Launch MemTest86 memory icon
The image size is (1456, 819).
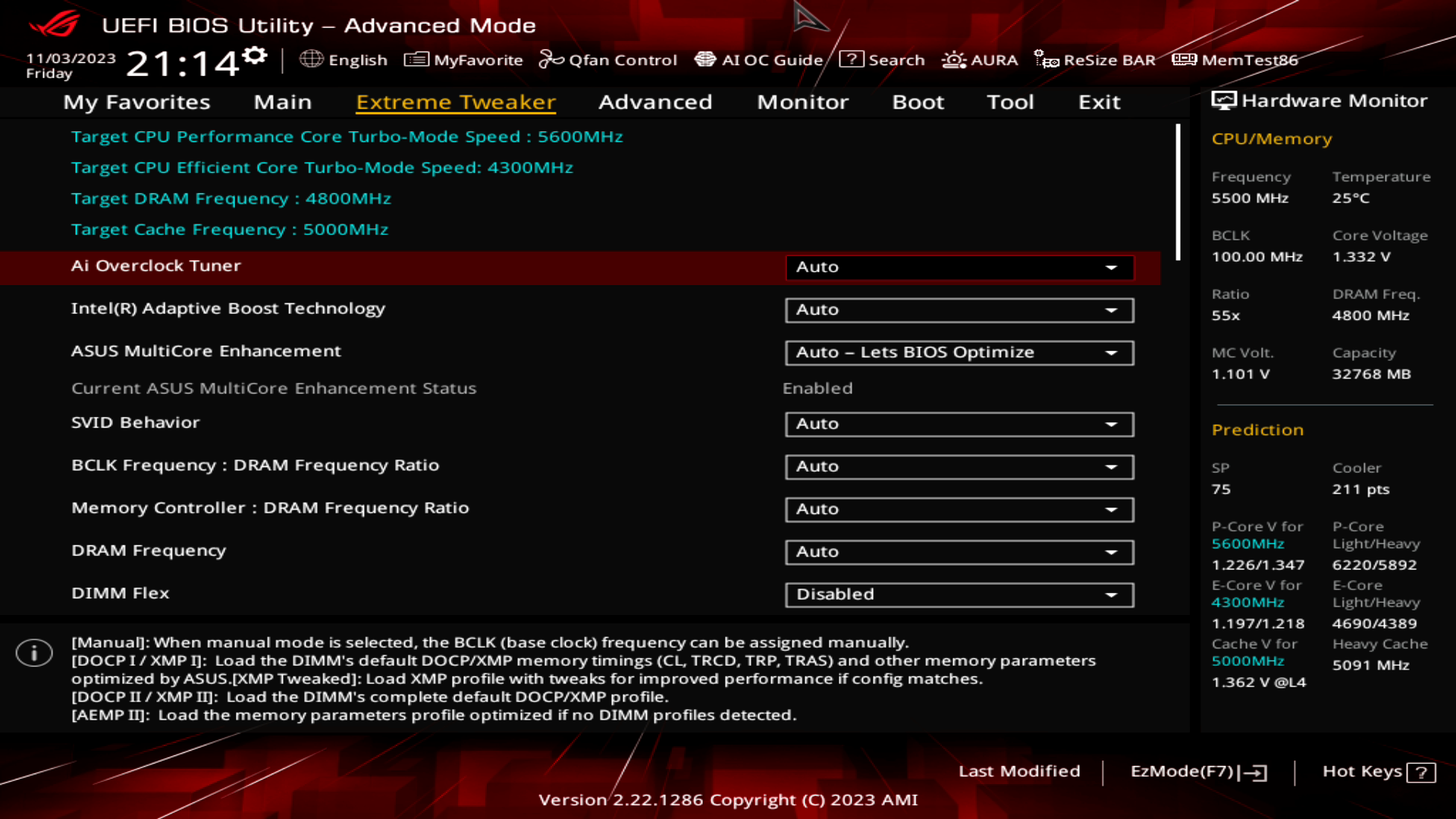coord(1185,59)
